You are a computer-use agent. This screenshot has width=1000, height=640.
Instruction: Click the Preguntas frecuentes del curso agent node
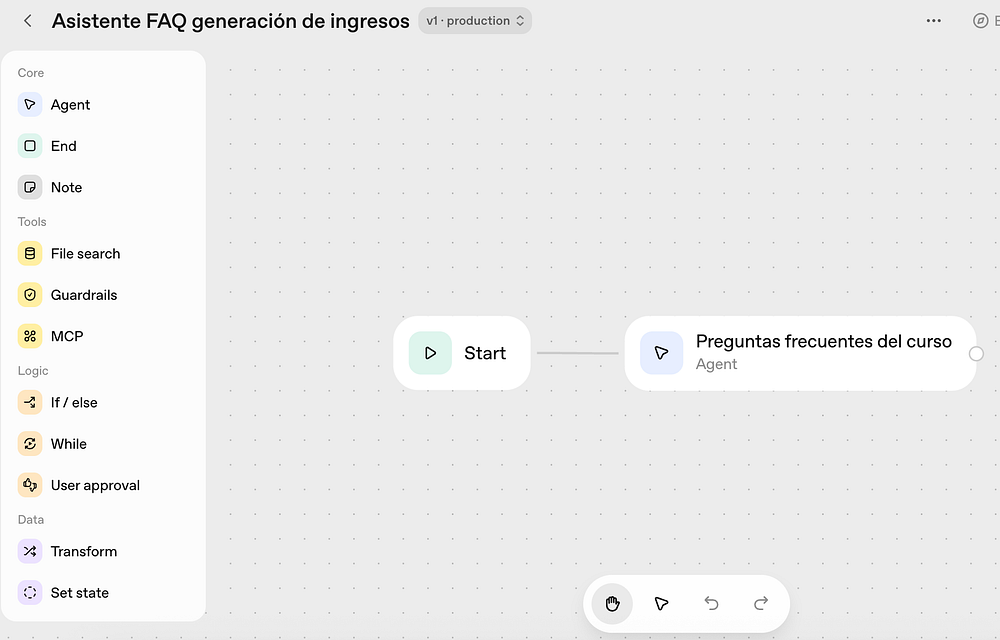[x=800, y=353]
